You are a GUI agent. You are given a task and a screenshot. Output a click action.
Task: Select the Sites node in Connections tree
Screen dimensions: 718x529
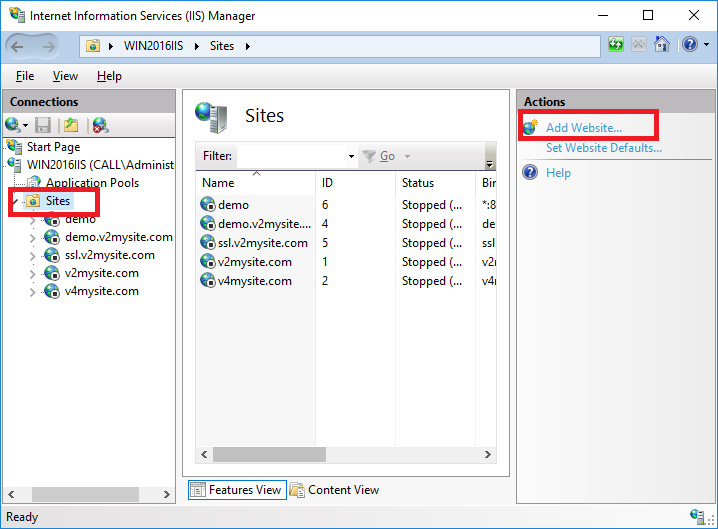point(58,201)
